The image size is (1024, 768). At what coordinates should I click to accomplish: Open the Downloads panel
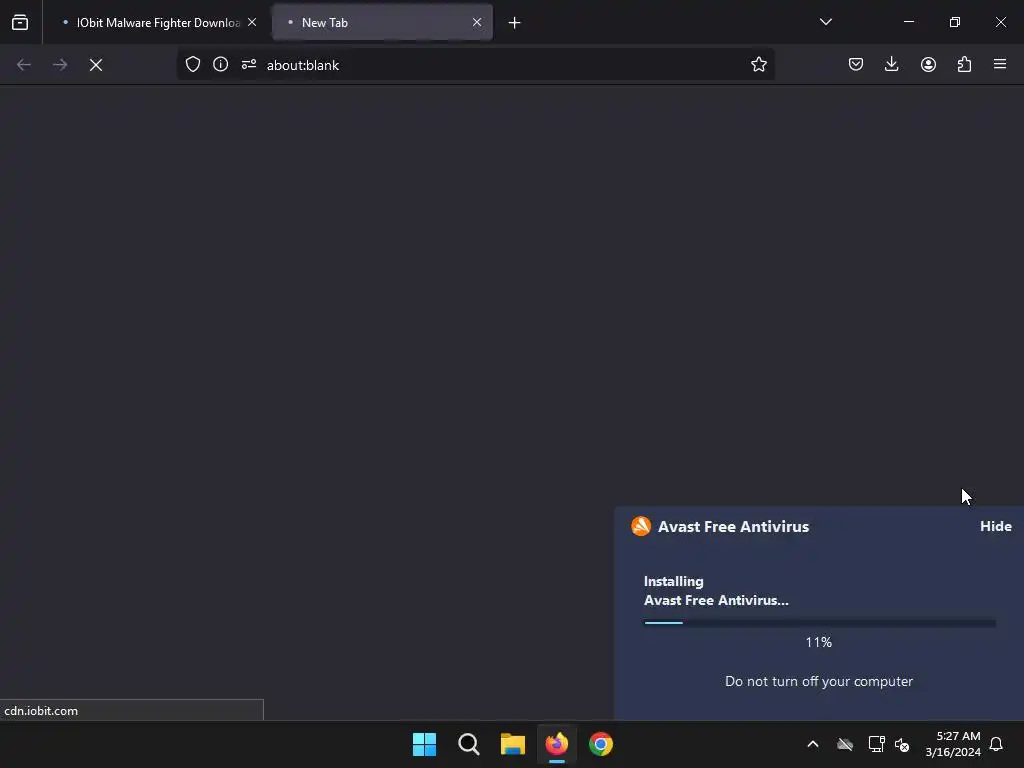[x=891, y=64]
